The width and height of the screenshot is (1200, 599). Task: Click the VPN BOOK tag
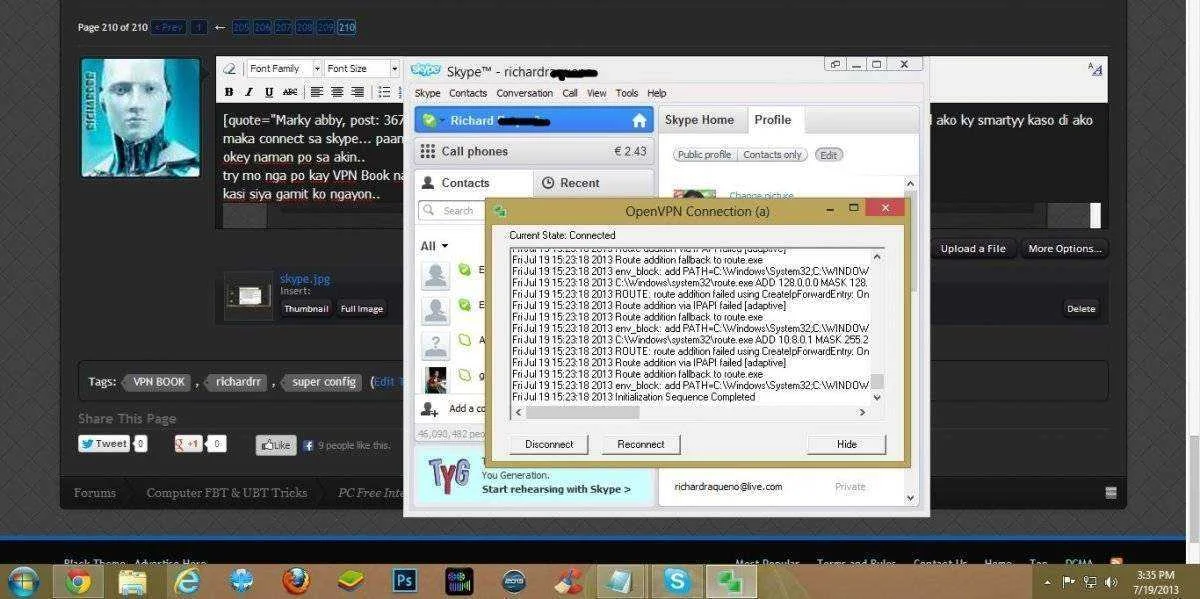point(158,382)
